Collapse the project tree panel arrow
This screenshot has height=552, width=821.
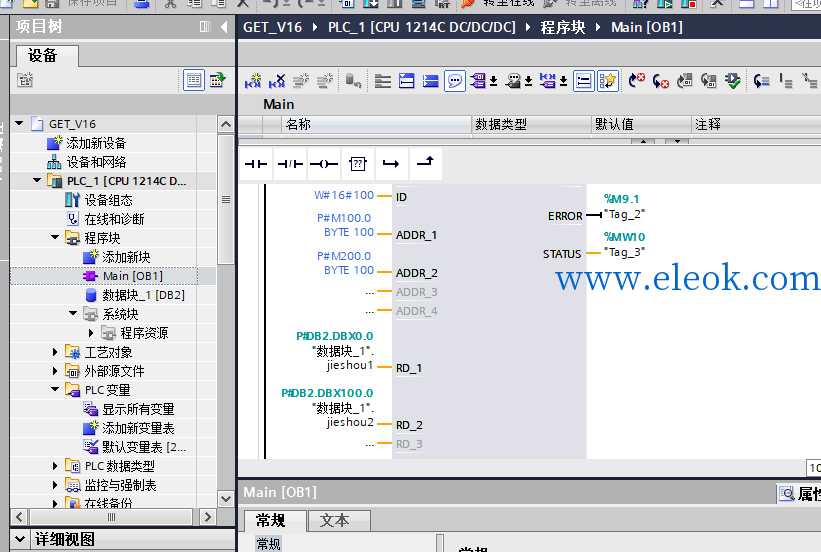click(224, 27)
